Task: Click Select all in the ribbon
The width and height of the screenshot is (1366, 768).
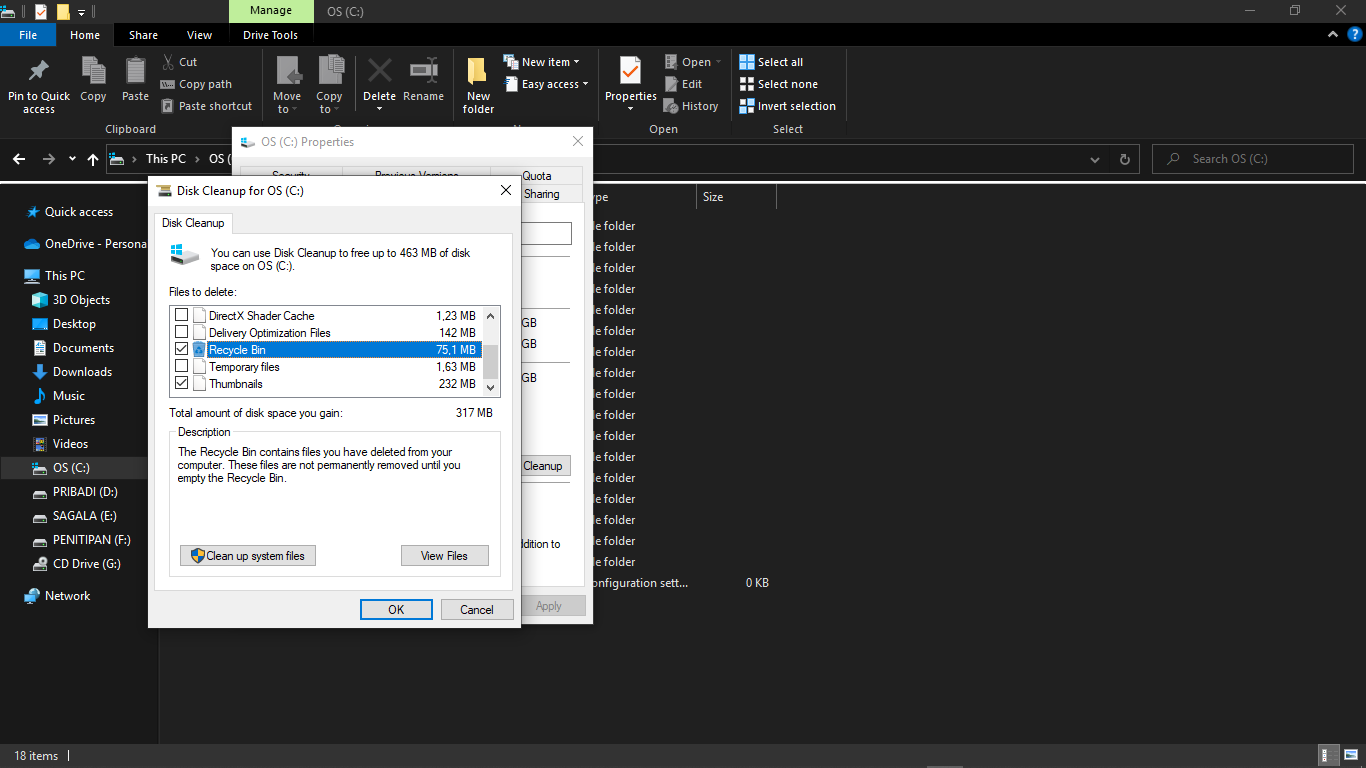Action: pos(771,62)
